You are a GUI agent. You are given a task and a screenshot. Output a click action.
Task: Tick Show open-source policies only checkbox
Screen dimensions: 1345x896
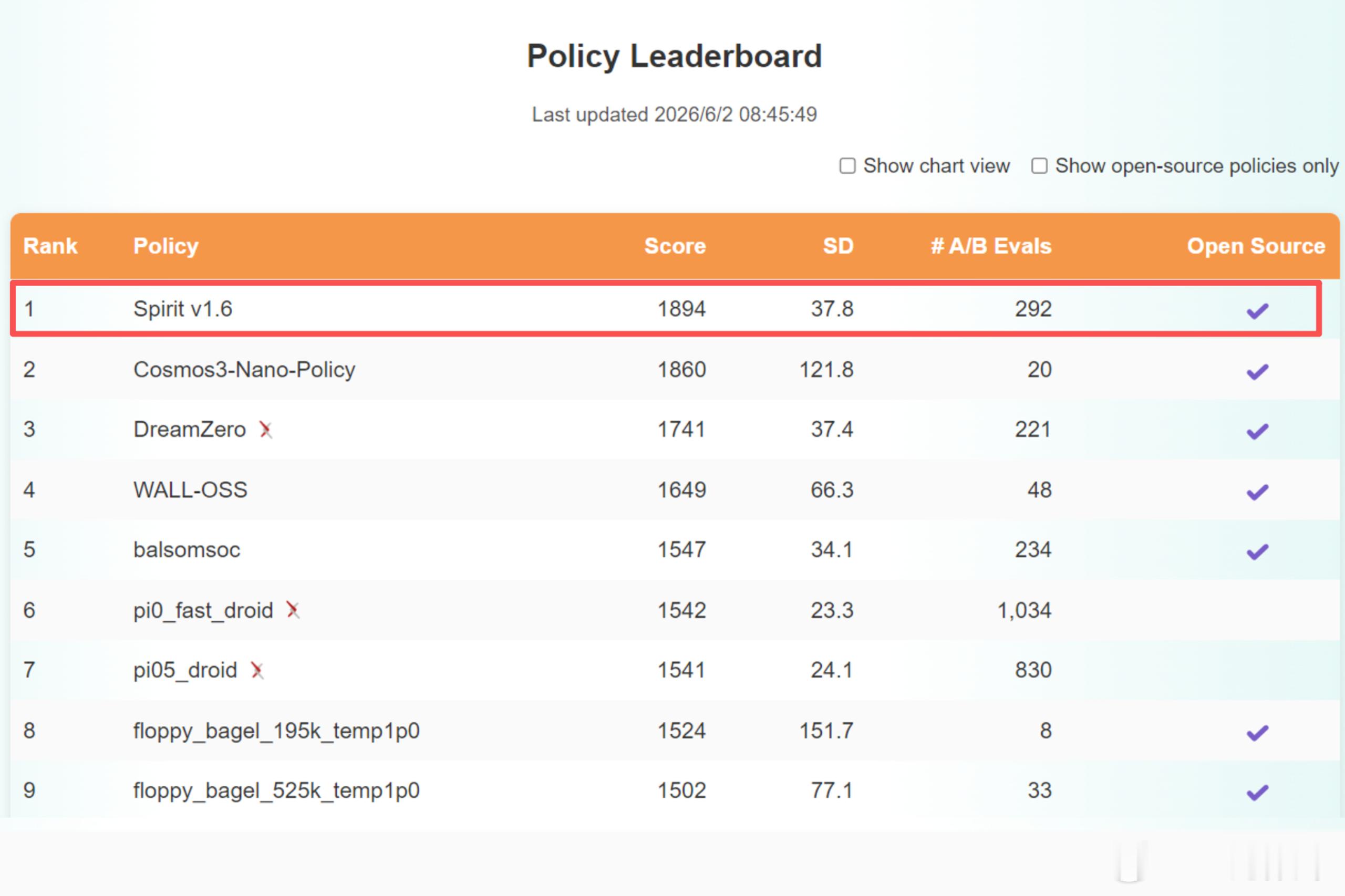1039,166
